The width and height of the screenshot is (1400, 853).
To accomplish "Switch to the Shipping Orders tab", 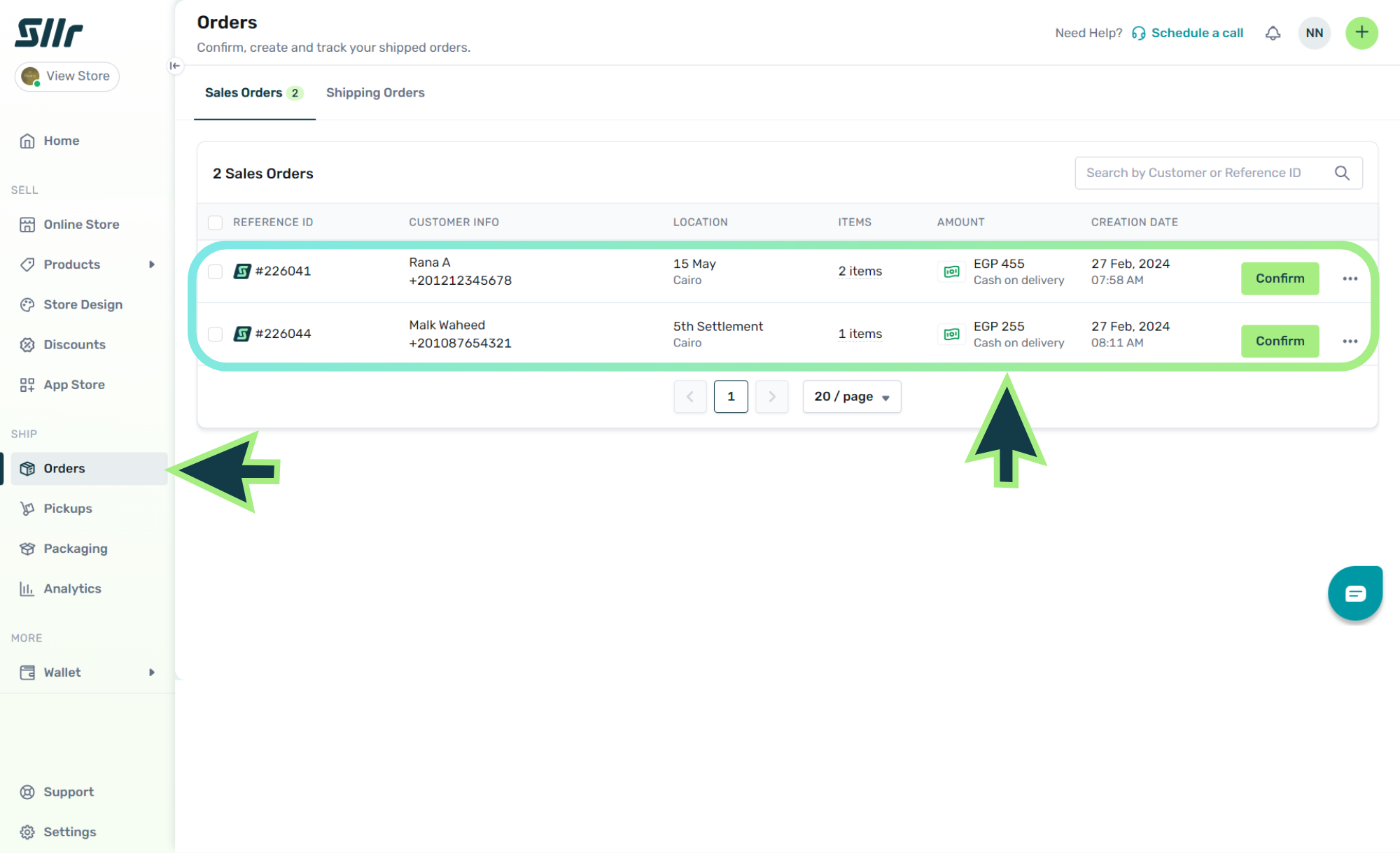I will [375, 93].
